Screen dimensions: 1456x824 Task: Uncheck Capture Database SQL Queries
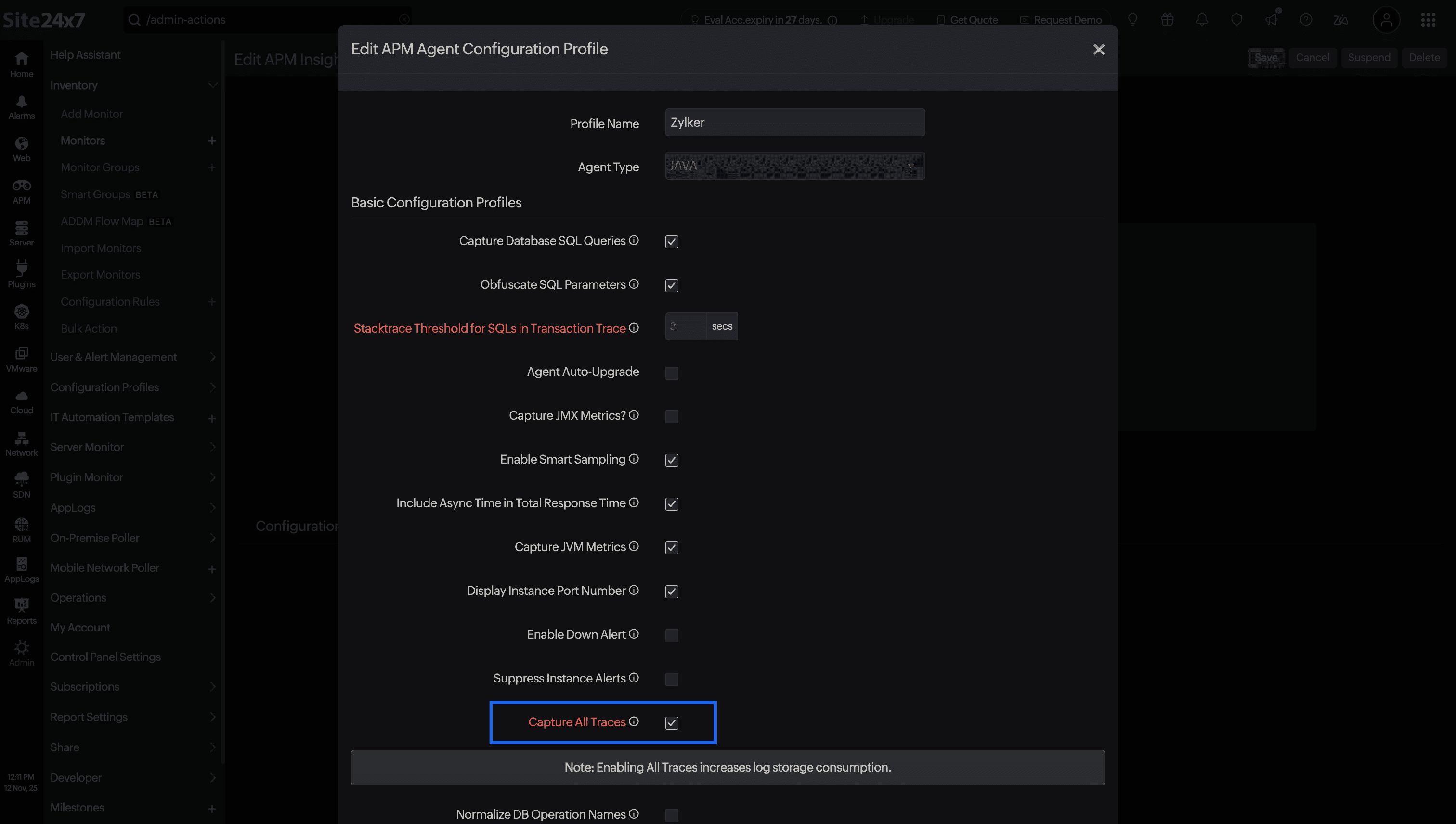click(x=671, y=241)
